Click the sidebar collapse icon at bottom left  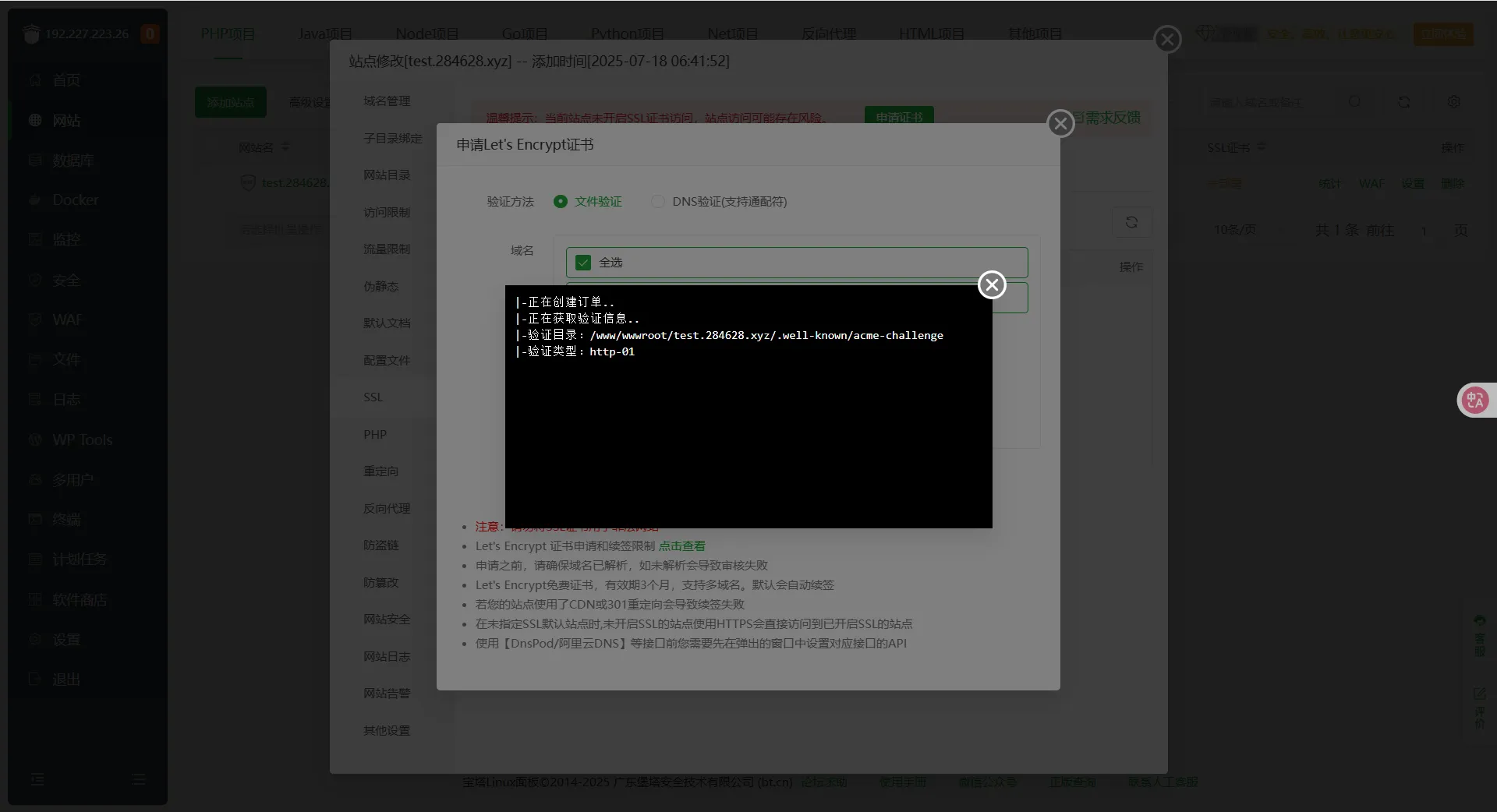coord(37,779)
